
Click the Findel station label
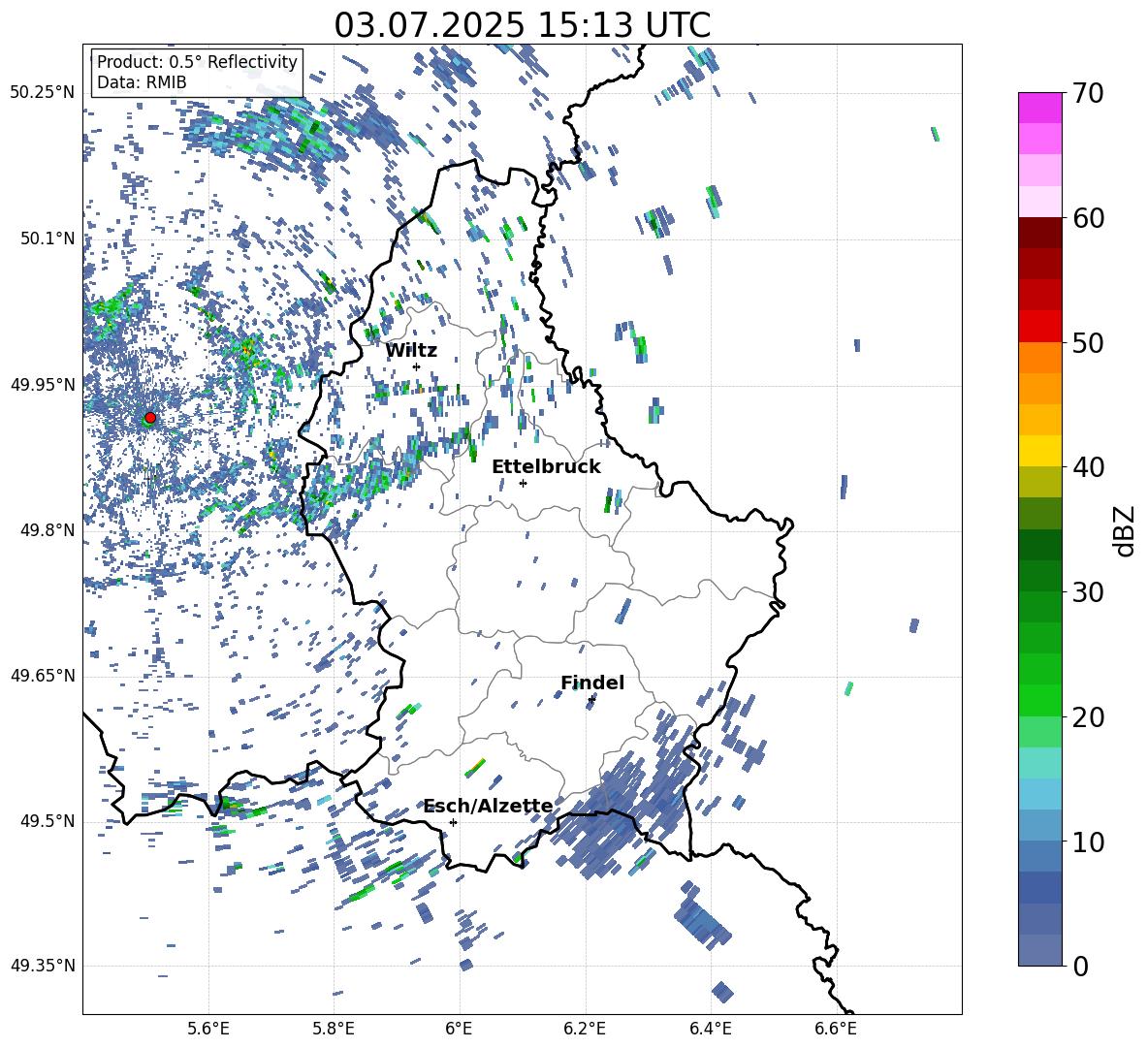tap(592, 683)
